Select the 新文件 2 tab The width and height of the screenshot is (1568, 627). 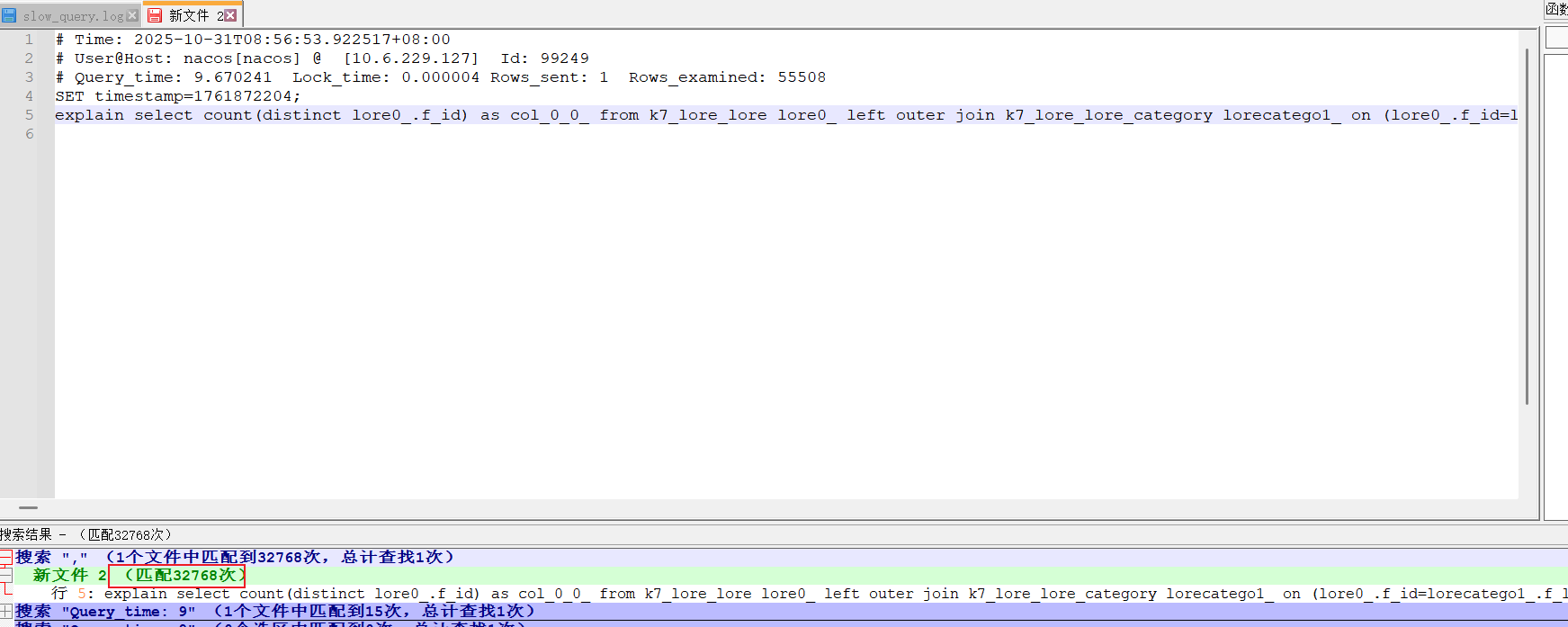pos(189,15)
